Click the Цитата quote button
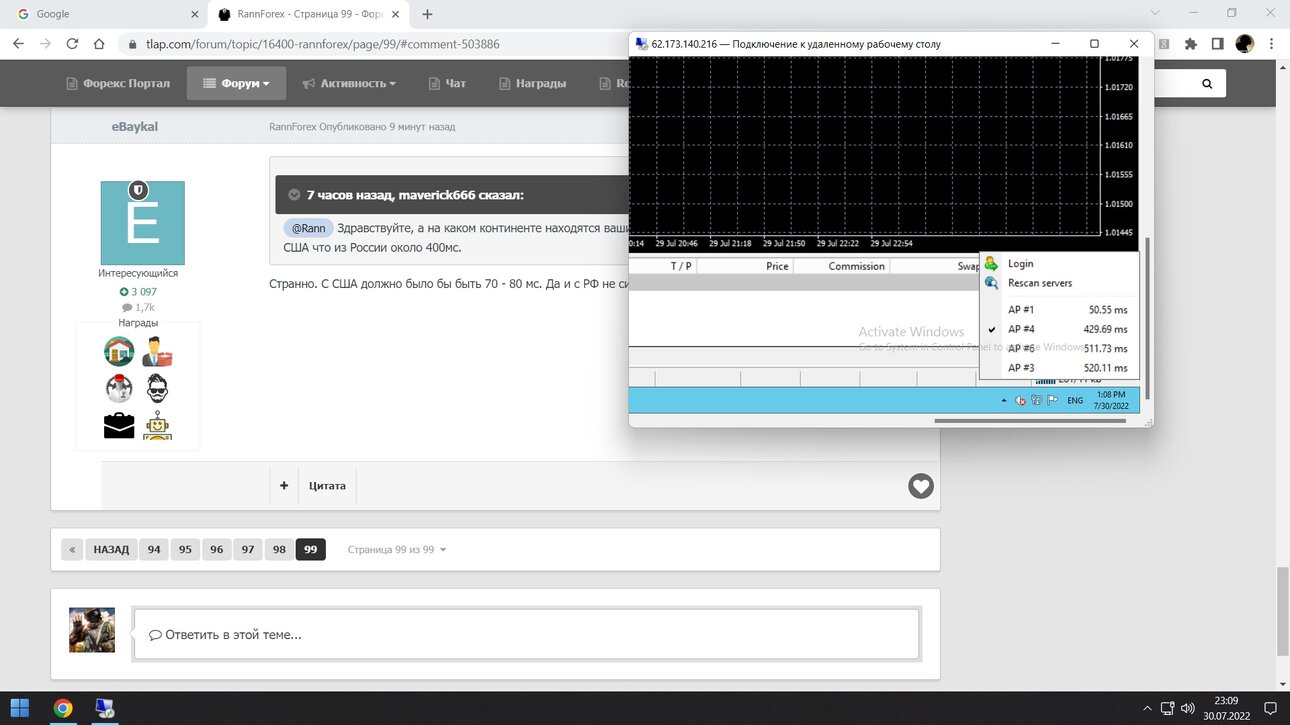 pos(327,486)
